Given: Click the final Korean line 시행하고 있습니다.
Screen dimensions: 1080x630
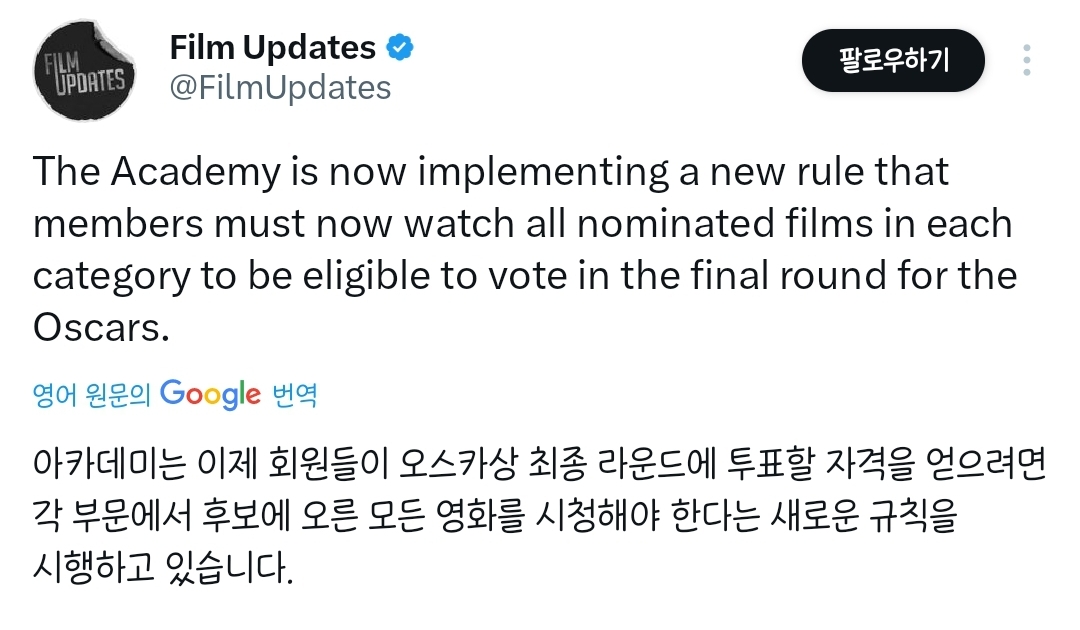Looking at the screenshot, I should [163, 569].
